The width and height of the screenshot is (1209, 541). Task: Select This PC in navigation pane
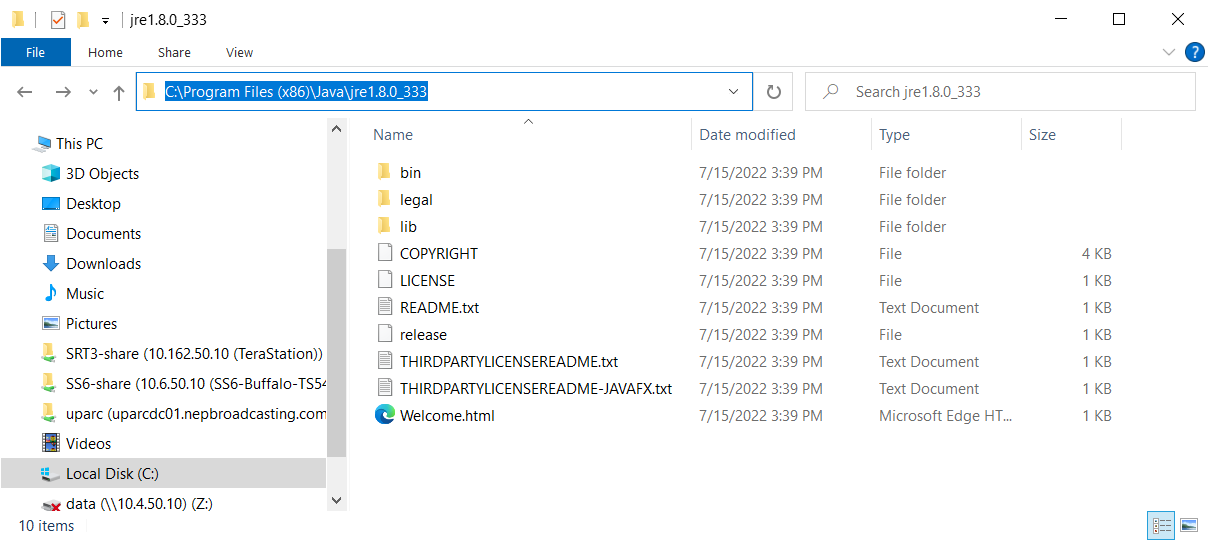point(79,144)
